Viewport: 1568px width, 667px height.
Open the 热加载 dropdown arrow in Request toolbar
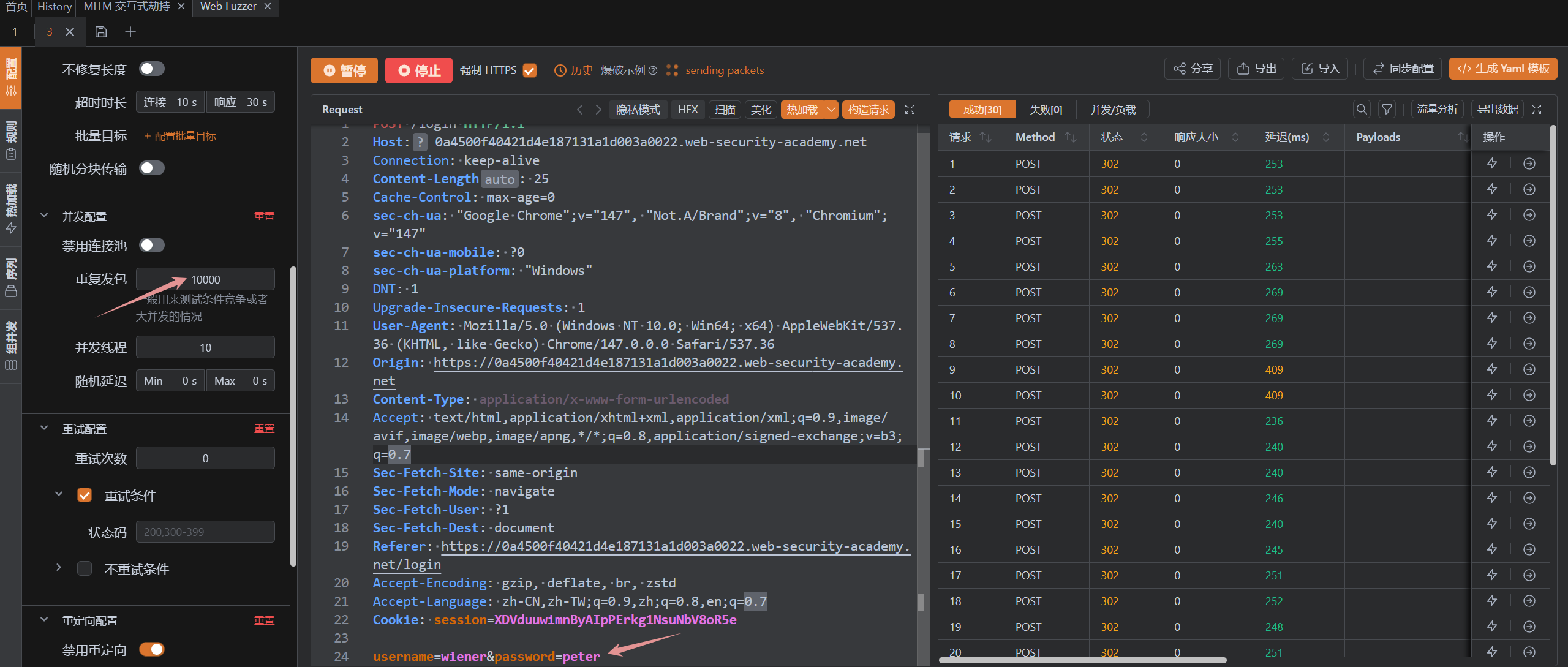tap(831, 110)
